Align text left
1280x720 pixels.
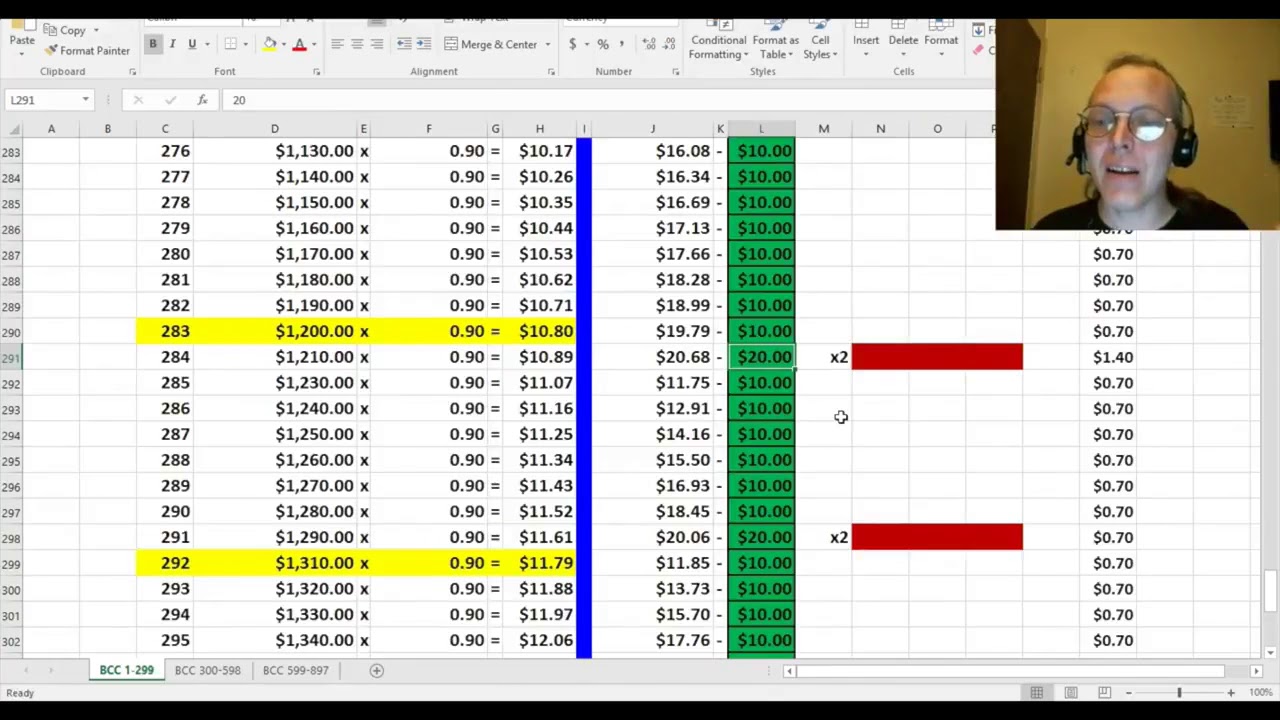(x=337, y=44)
